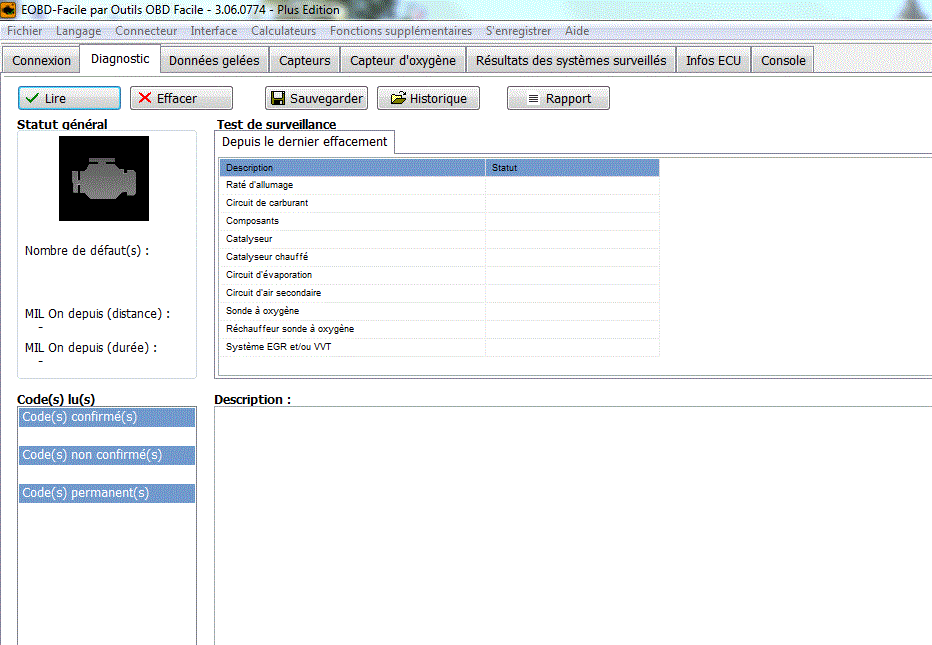Switch to the Données gelées tab

pos(214,60)
